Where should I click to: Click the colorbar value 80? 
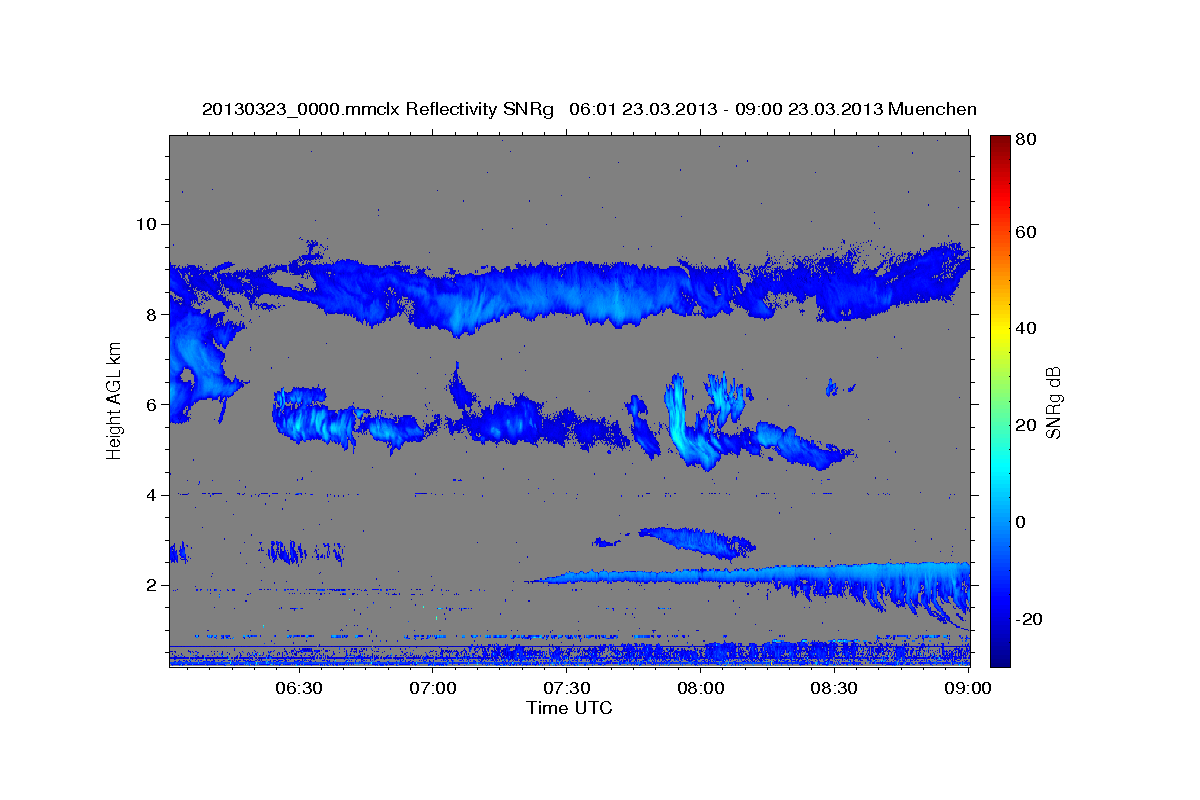(1028, 140)
